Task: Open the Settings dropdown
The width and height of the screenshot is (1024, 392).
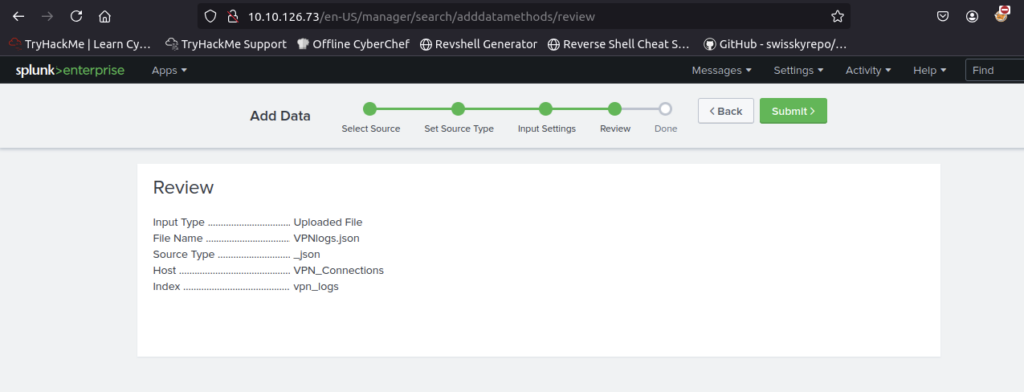Action: (x=798, y=71)
